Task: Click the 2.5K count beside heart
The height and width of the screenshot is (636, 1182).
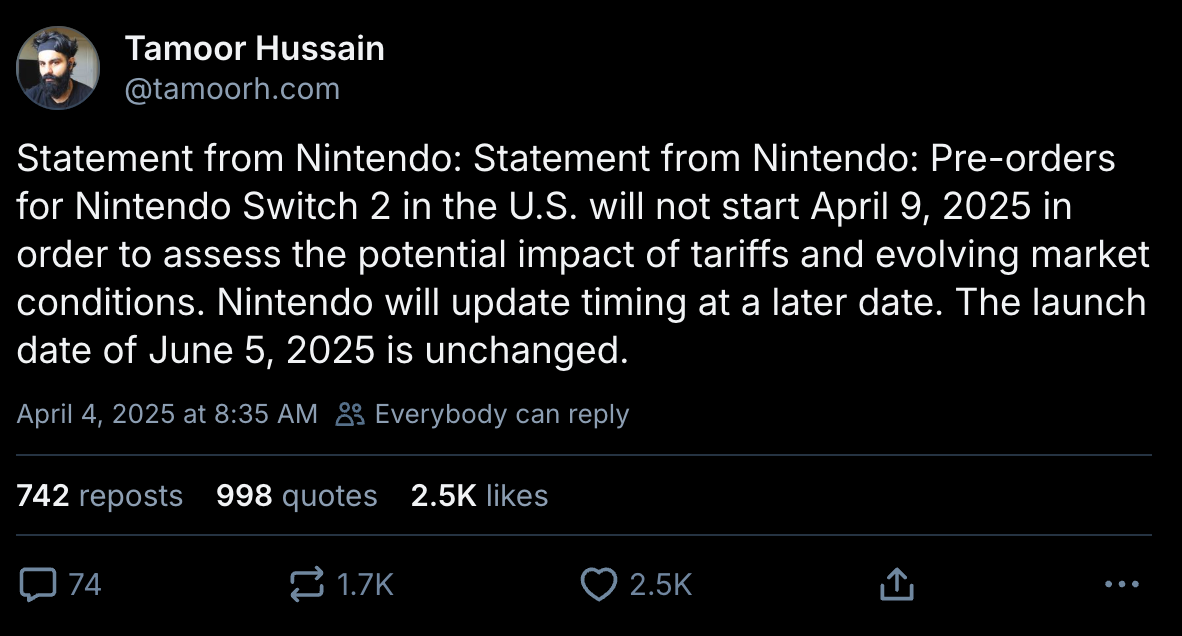Action: click(x=661, y=585)
